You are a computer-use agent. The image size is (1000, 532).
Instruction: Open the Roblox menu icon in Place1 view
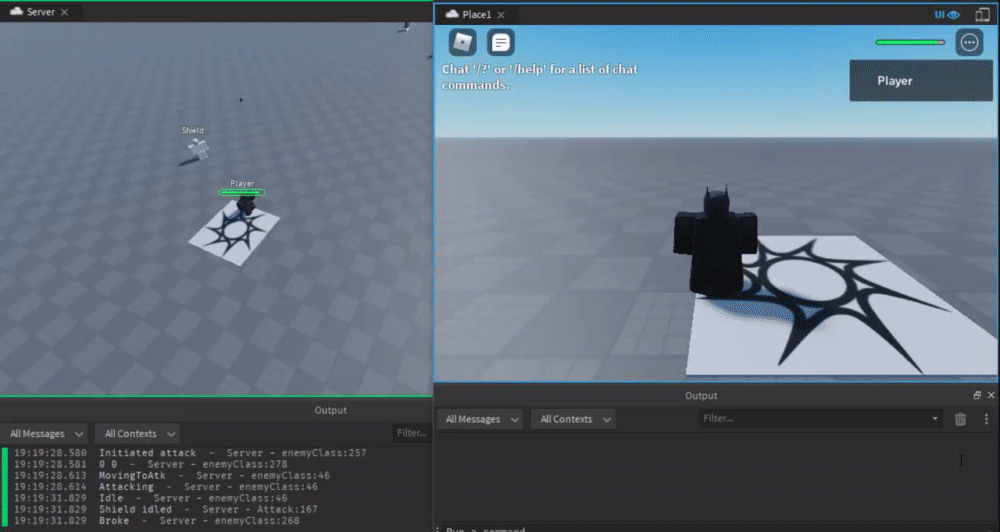click(462, 43)
